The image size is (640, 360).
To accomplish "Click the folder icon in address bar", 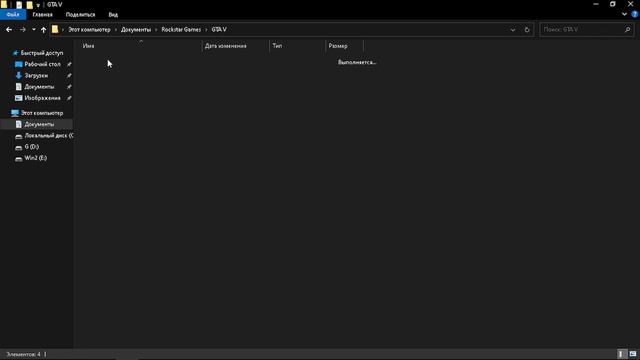I will pos(55,29).
